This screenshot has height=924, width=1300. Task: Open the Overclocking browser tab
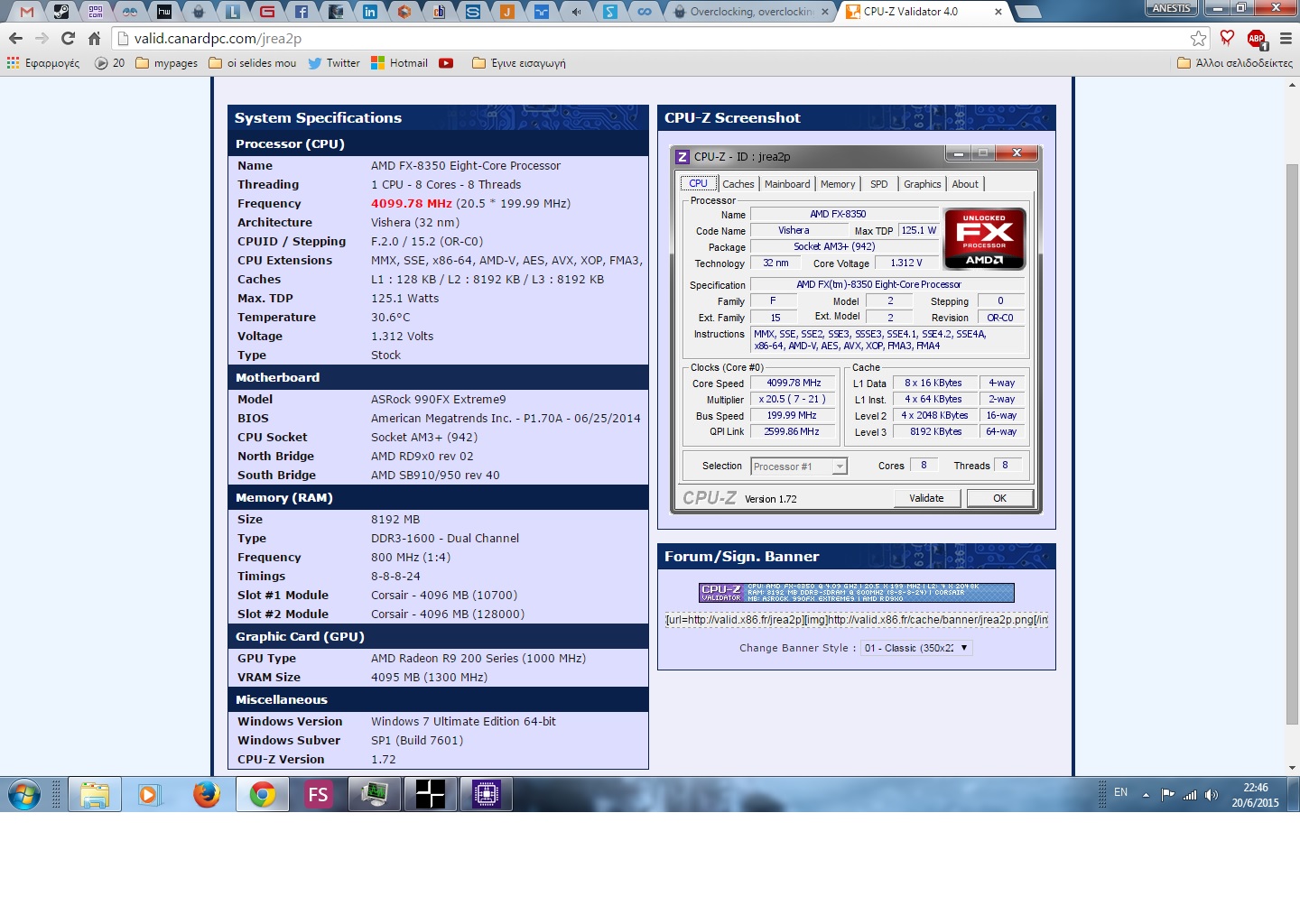[x=751, y=12]
